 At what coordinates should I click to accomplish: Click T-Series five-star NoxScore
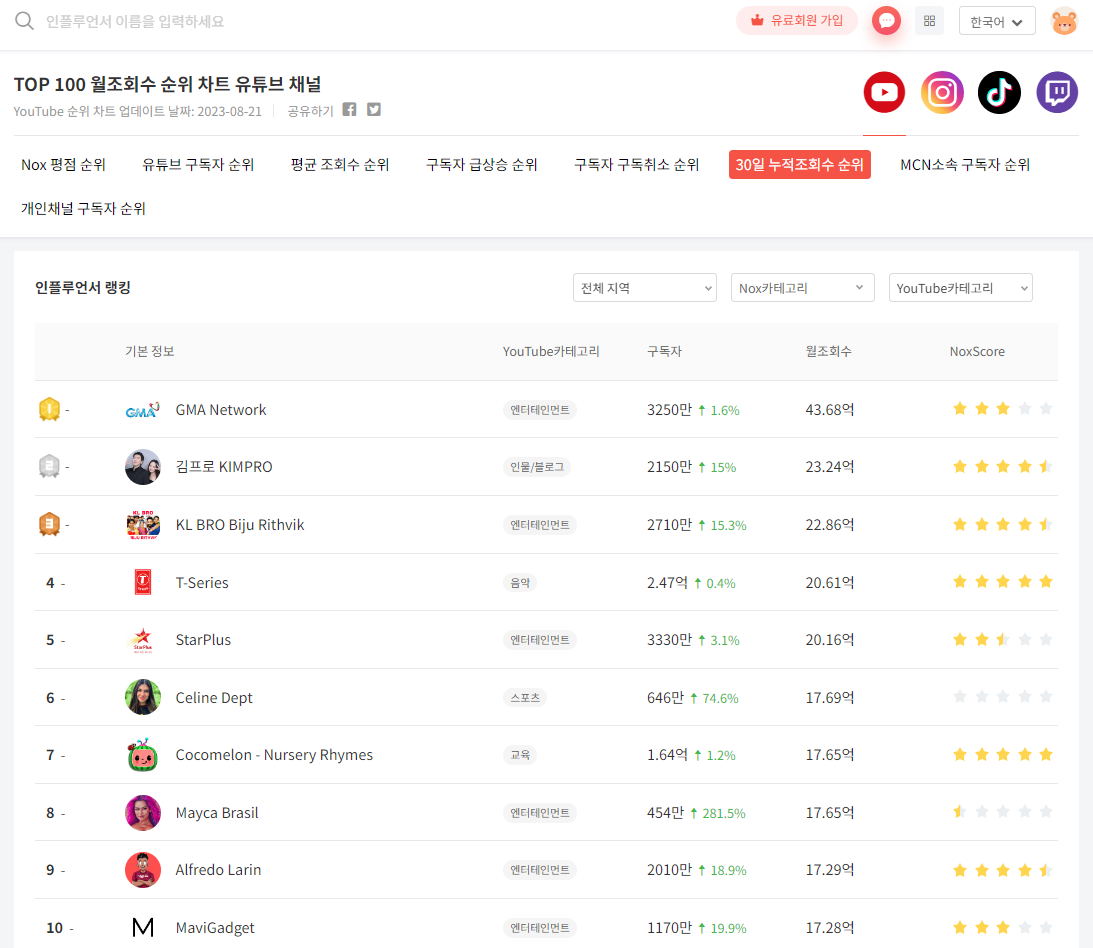[1002, 582]
